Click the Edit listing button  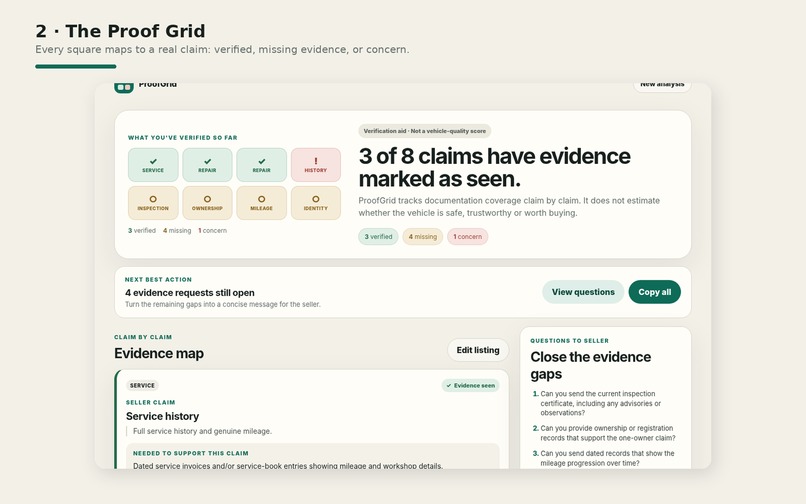(478, 350)
